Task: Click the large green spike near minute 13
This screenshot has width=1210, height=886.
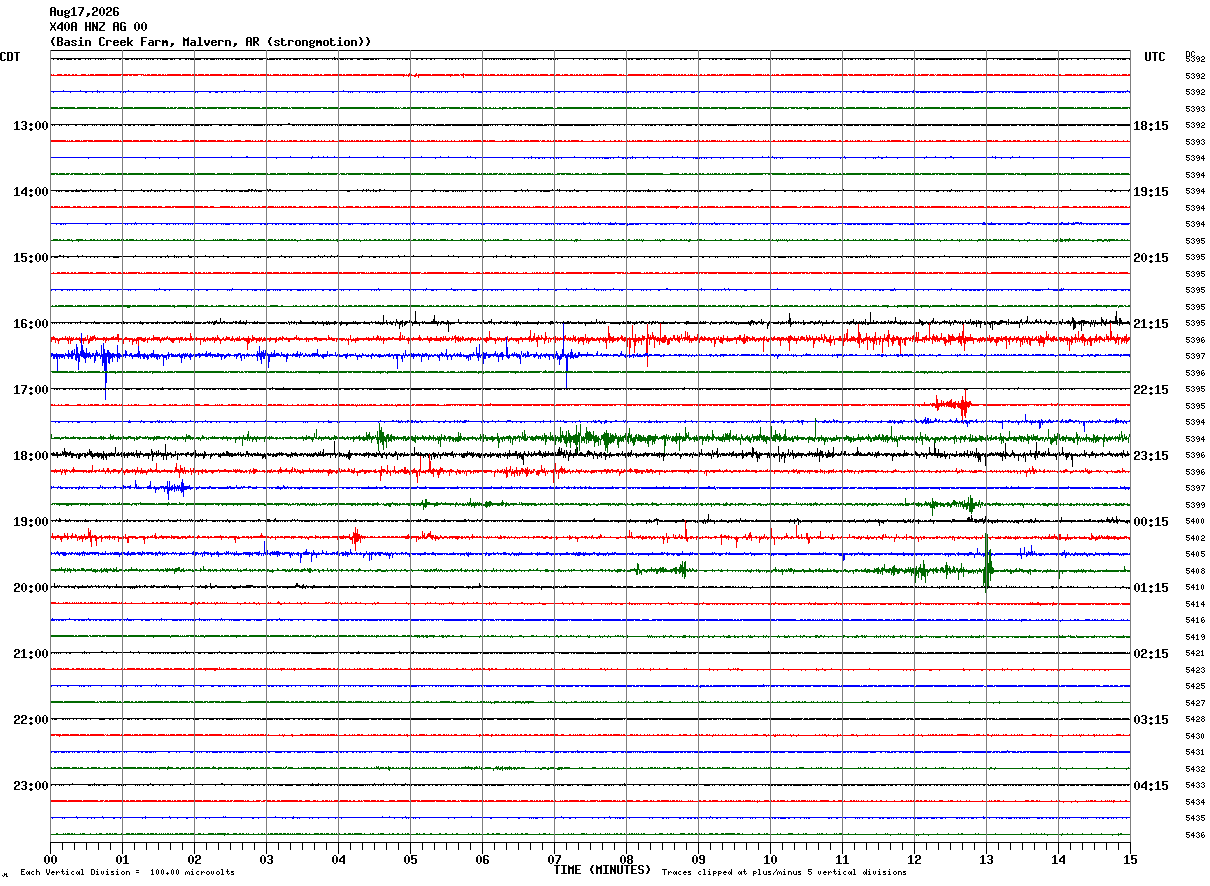Action: coord(988,565)
